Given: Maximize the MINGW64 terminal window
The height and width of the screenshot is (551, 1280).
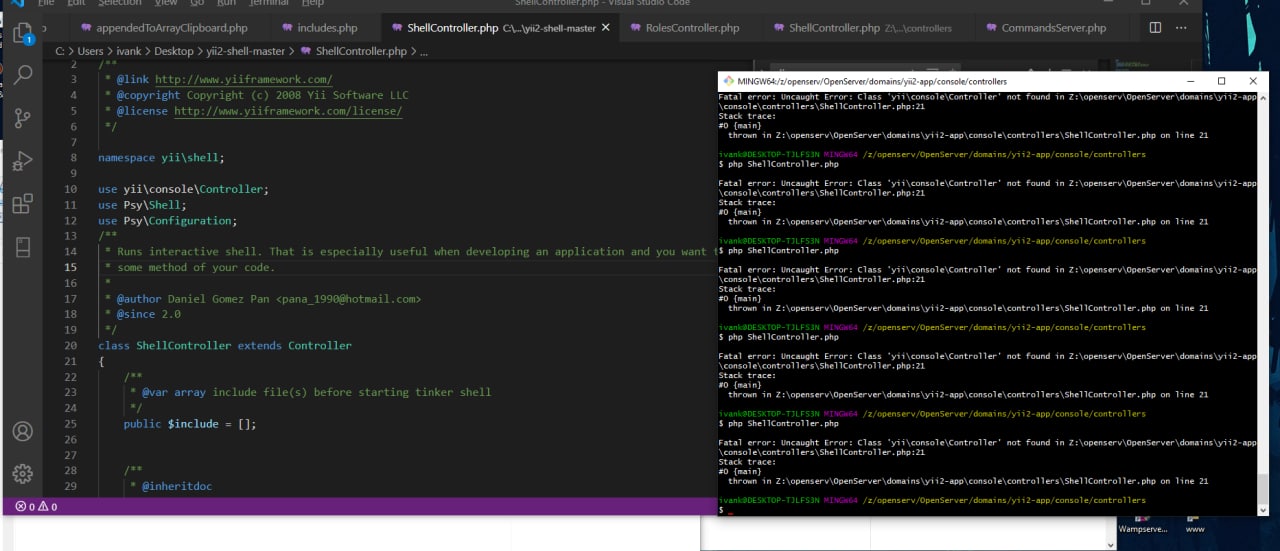Looking at the screenshot, I should (1221, 81).
